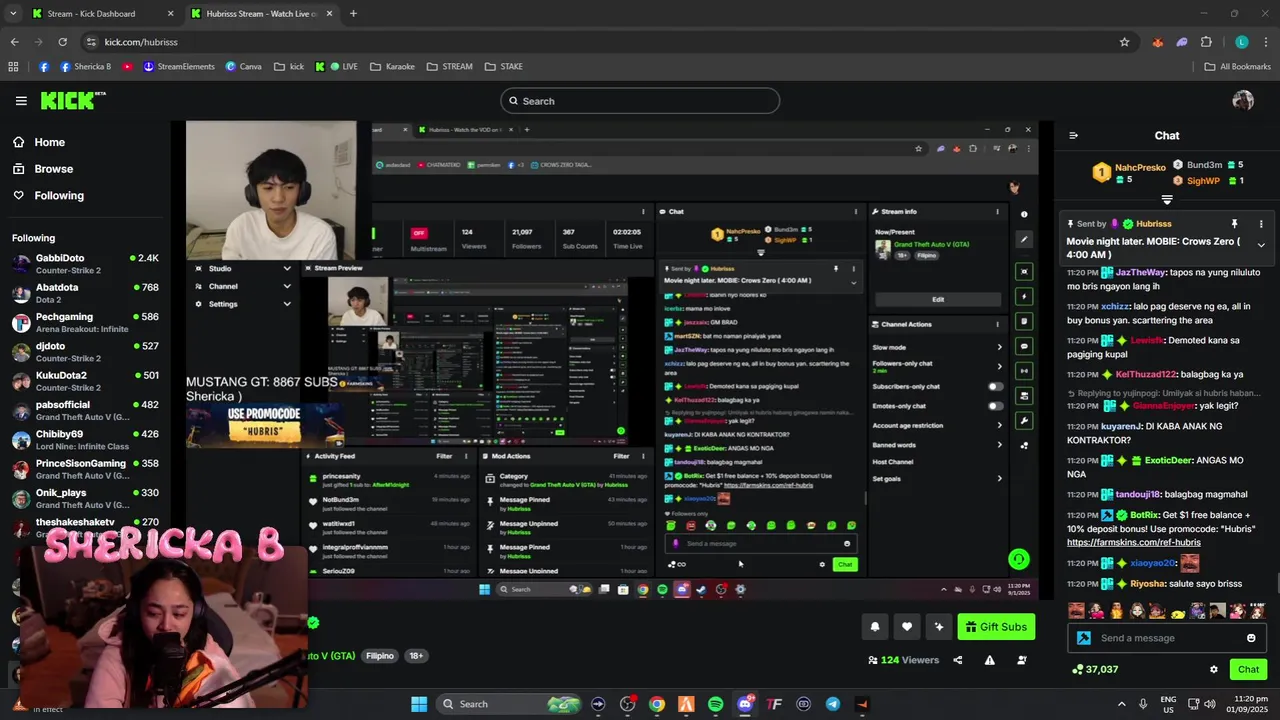Select the Hubrisss Stream browser tab
The height and width of the screenshot is (720, 1280).
pos(262,14)
